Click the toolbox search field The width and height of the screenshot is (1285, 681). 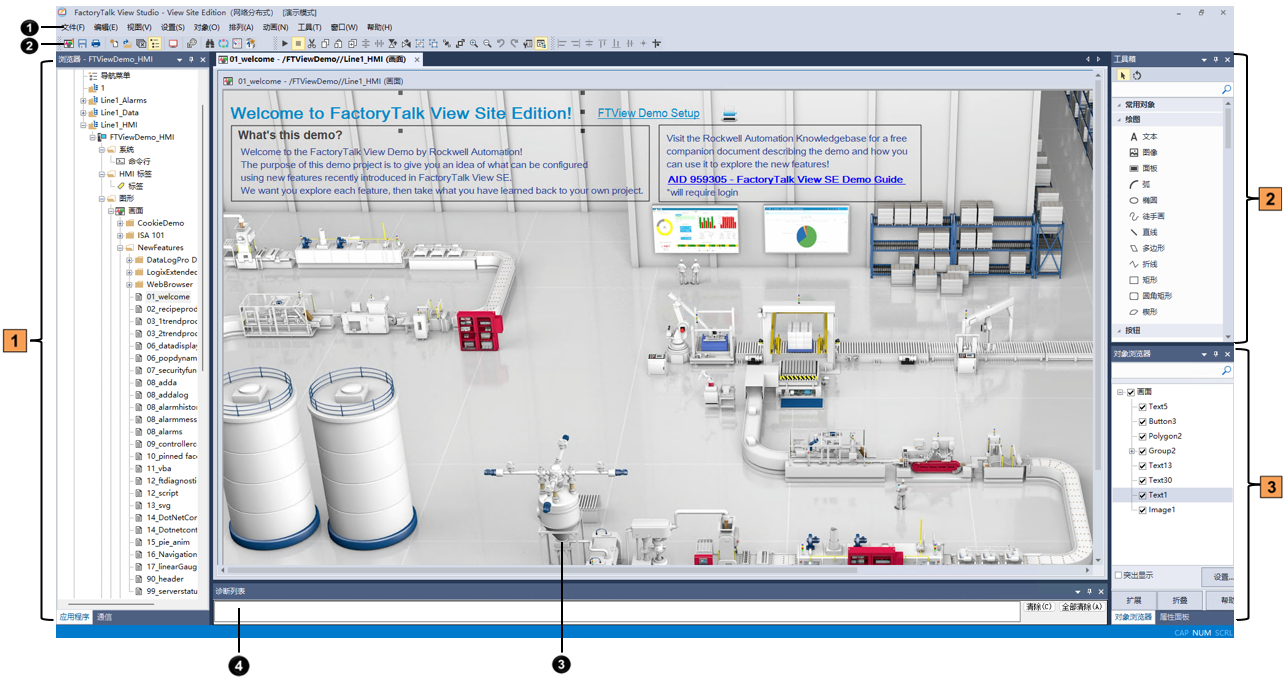coord(1172,90)
